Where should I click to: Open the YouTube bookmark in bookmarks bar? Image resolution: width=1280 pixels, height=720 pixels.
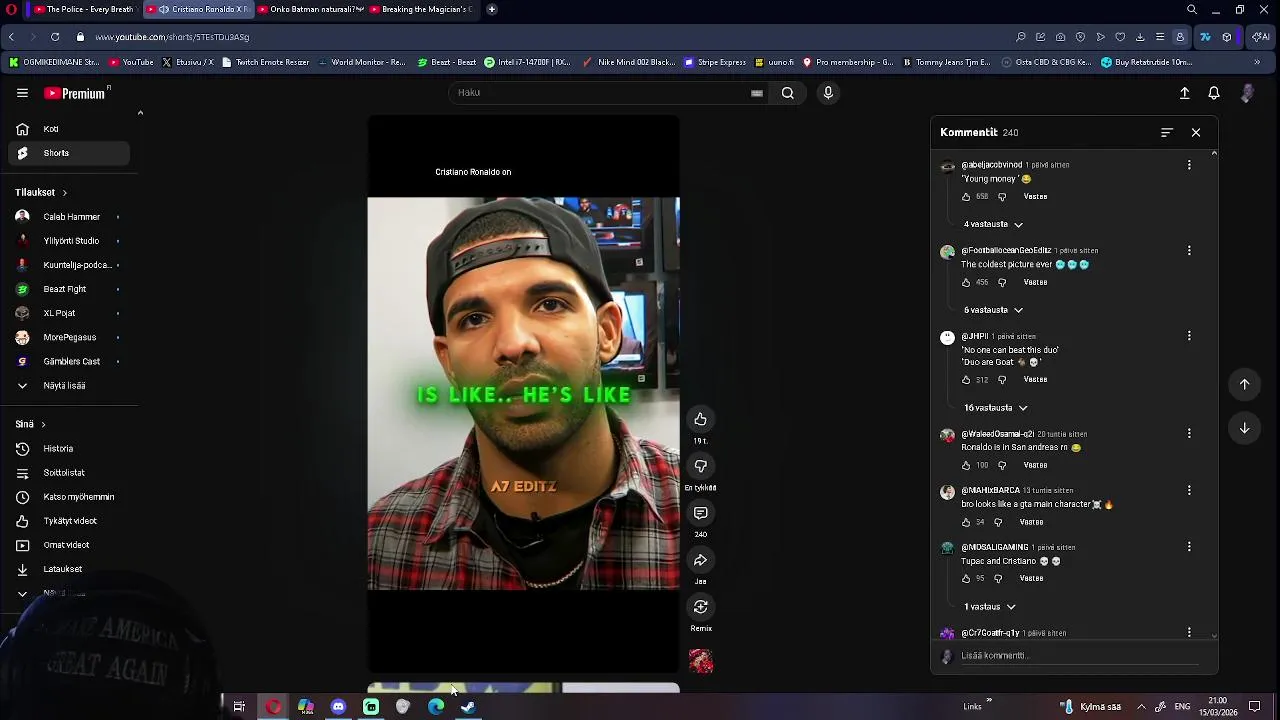tap(131, 62)
